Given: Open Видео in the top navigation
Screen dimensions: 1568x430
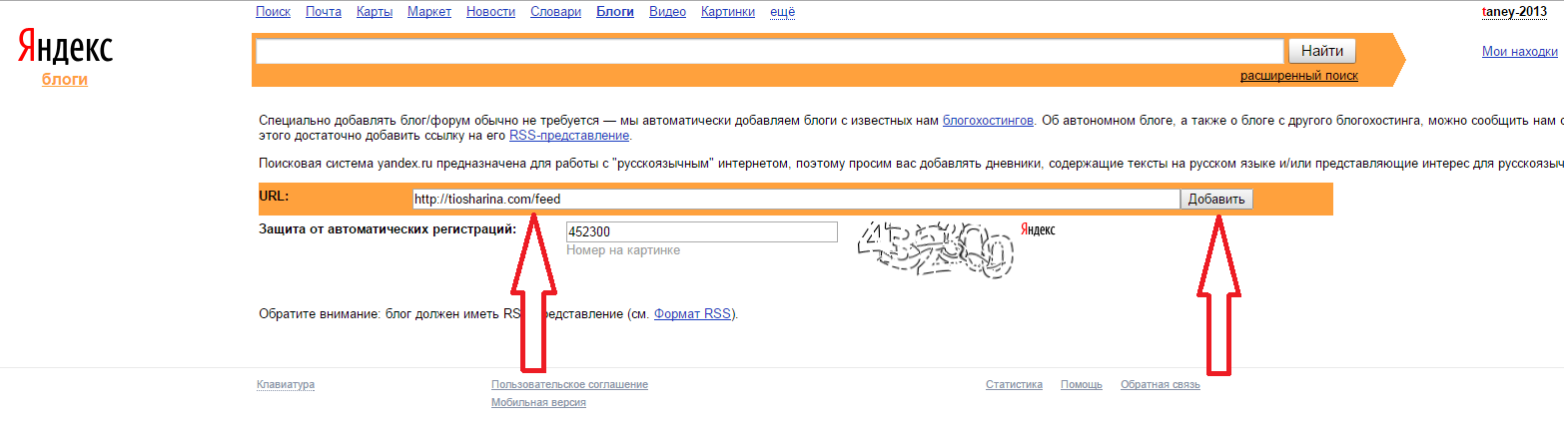Looking at the screenshot, I should 667,12.
